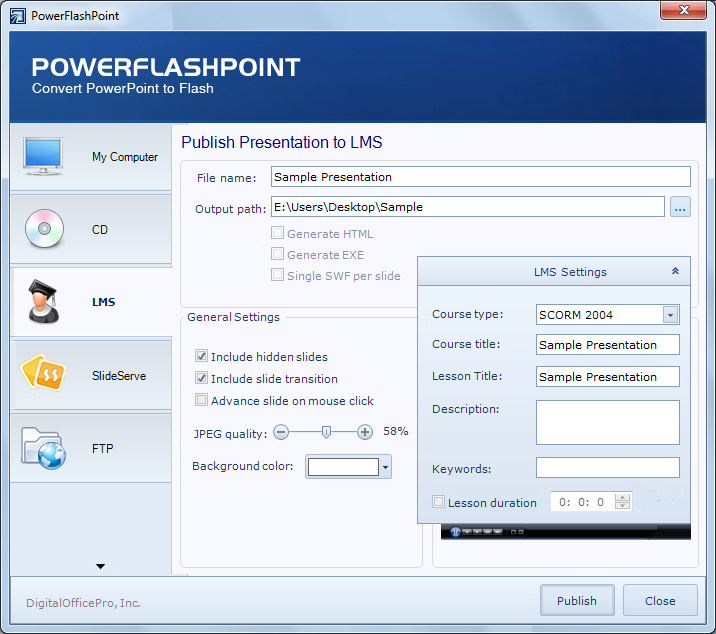Viewport: 716px width, 634px height.
Task: Browse output path with ellipsis button
Action: pyautogui.click(x=680, y=207)
